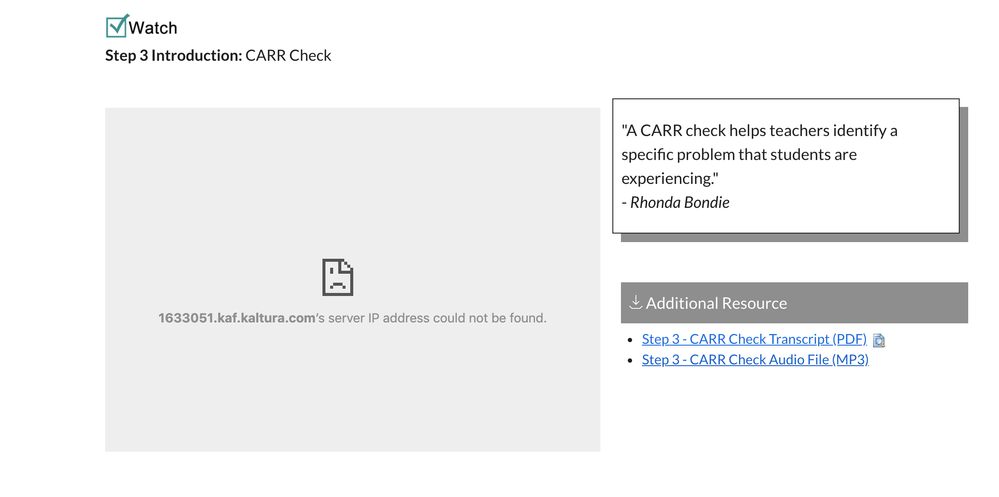The width and height of the screenshot is (999, 497).
Task: Click the 1633051.kaf.kaltura.com domain text
Action: click(x=236, y=318)
